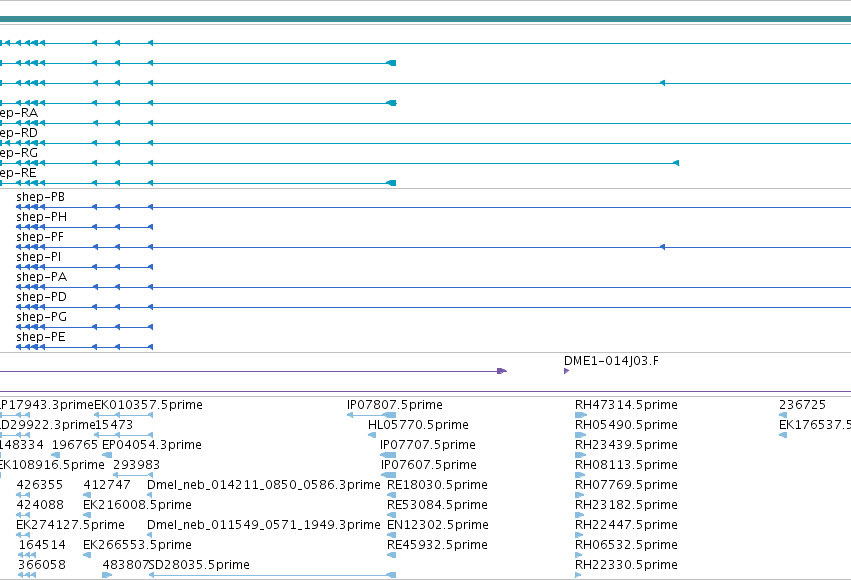
Task: Select the shep-PD label
Action: [41, 297]
